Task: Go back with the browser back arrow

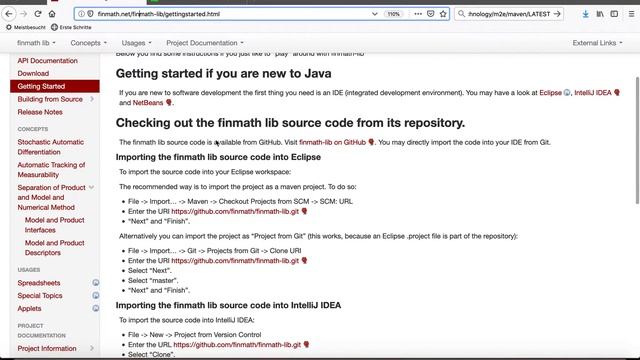Action: pyautogui.click(x=9, y=14)
